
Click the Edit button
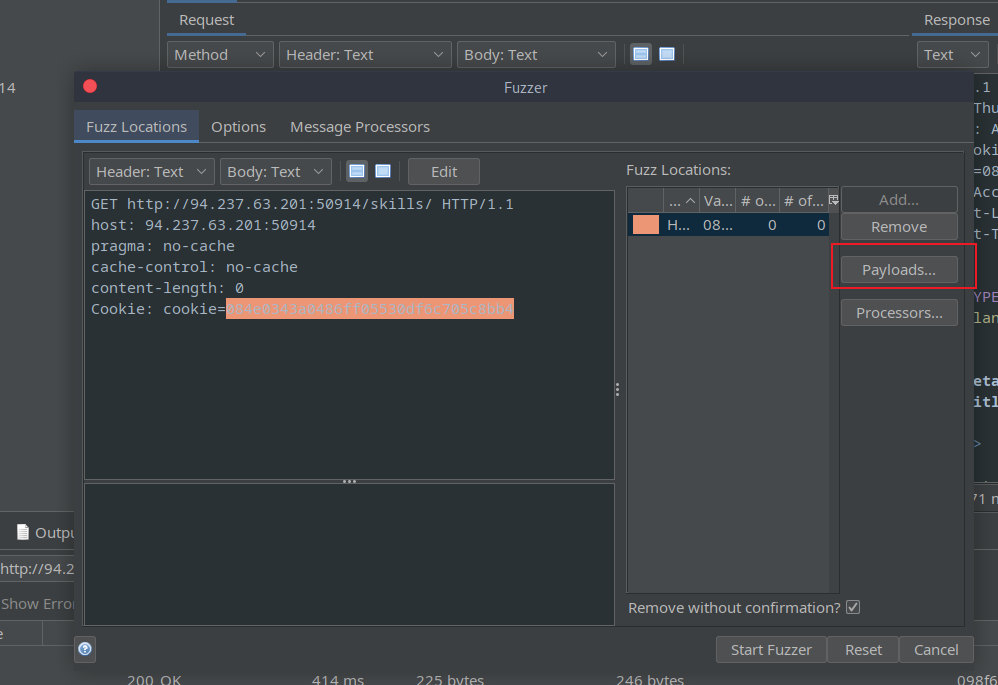pos(444,171)
